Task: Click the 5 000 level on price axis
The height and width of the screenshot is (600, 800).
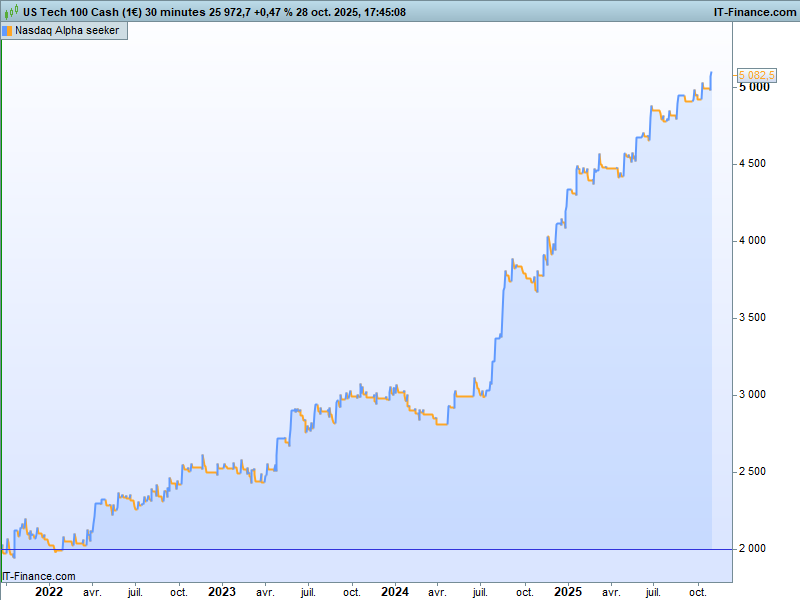Action: coord(753,87)
